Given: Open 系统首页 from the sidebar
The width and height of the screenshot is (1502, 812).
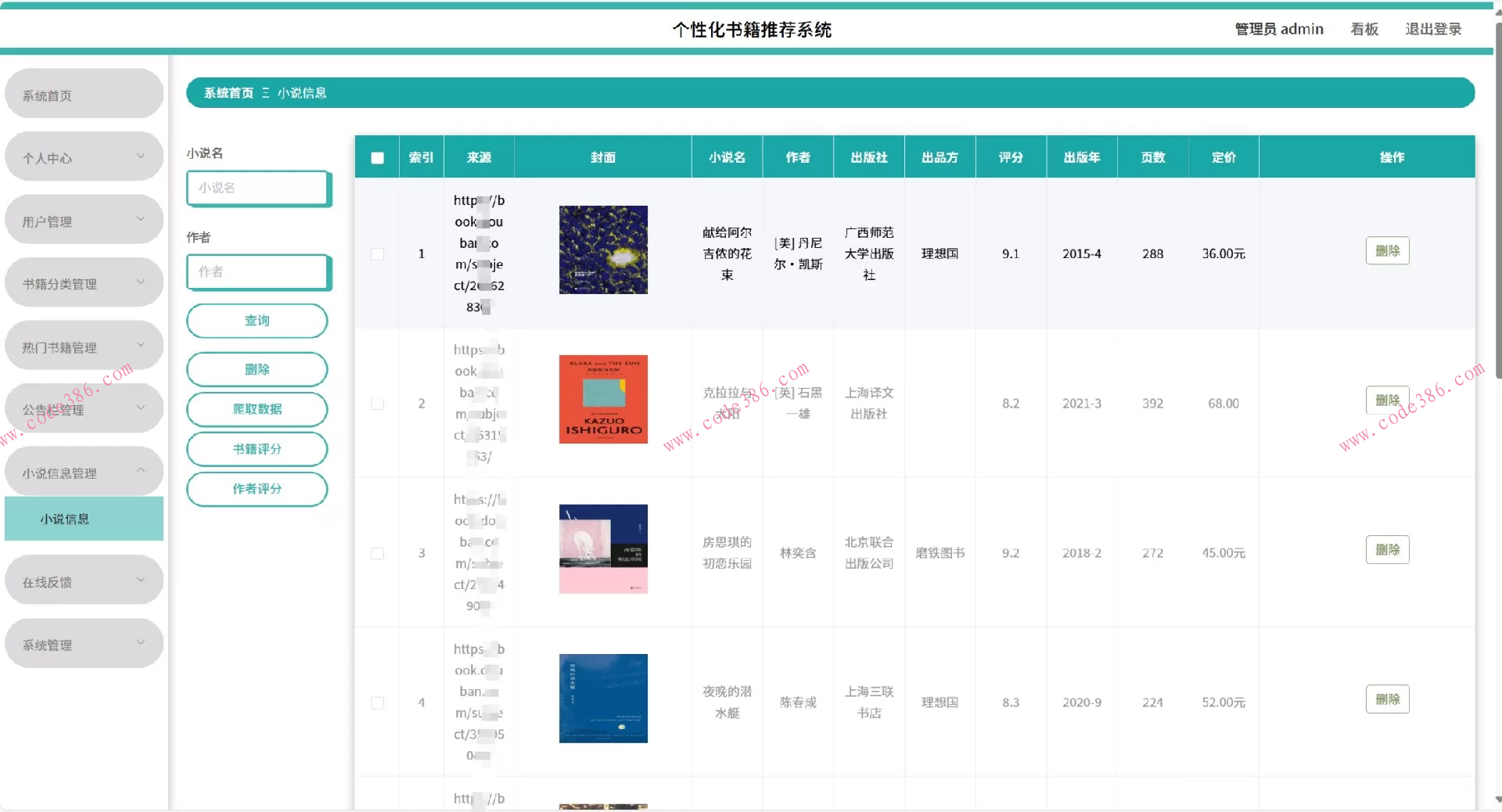Looking at the screenshot, I should pyautogui.click(x=84, y=94).
